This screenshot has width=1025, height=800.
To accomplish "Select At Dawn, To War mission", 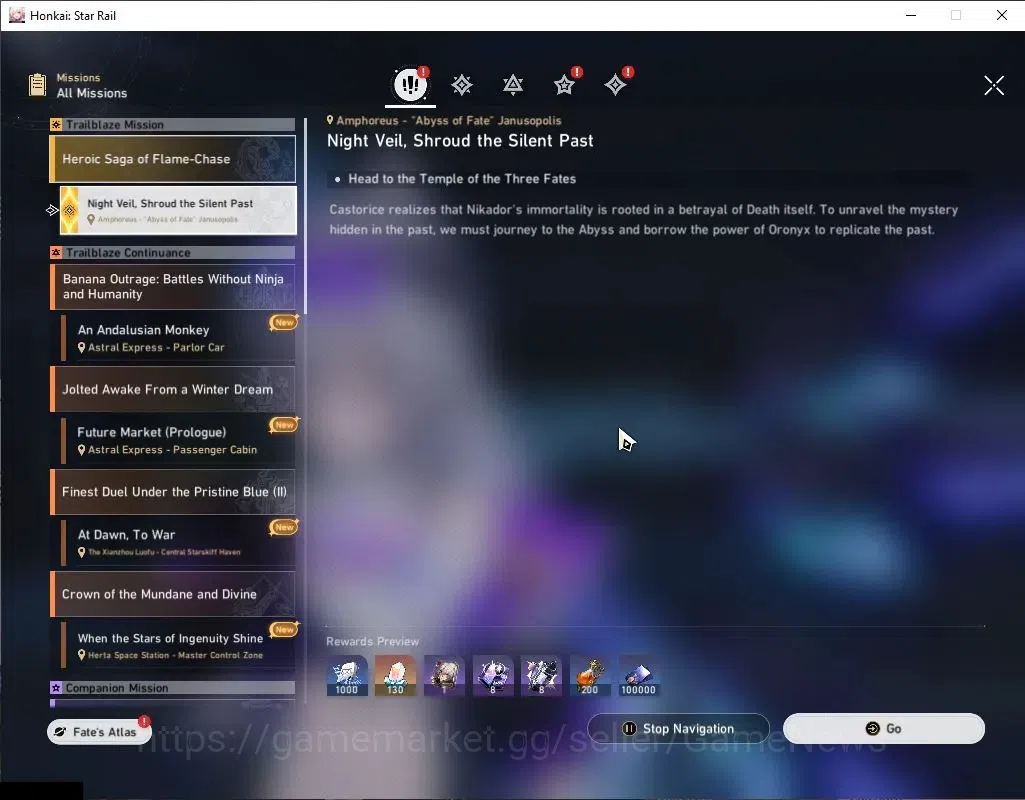I will pyautogui.click(x=178, y=543).
